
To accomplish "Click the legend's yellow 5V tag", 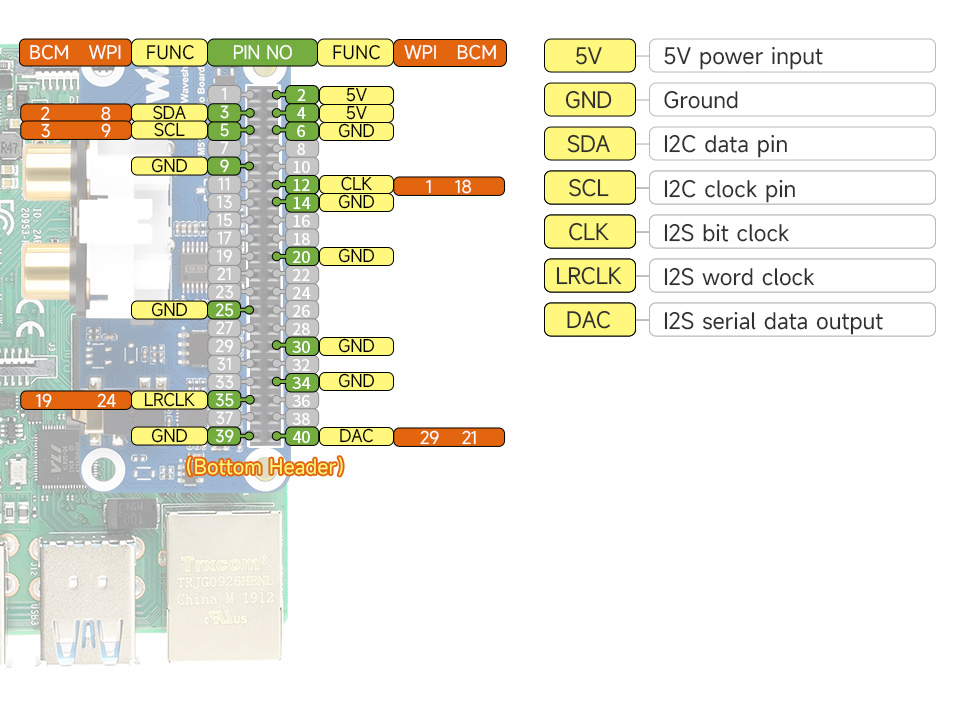I will coord(589,56).
